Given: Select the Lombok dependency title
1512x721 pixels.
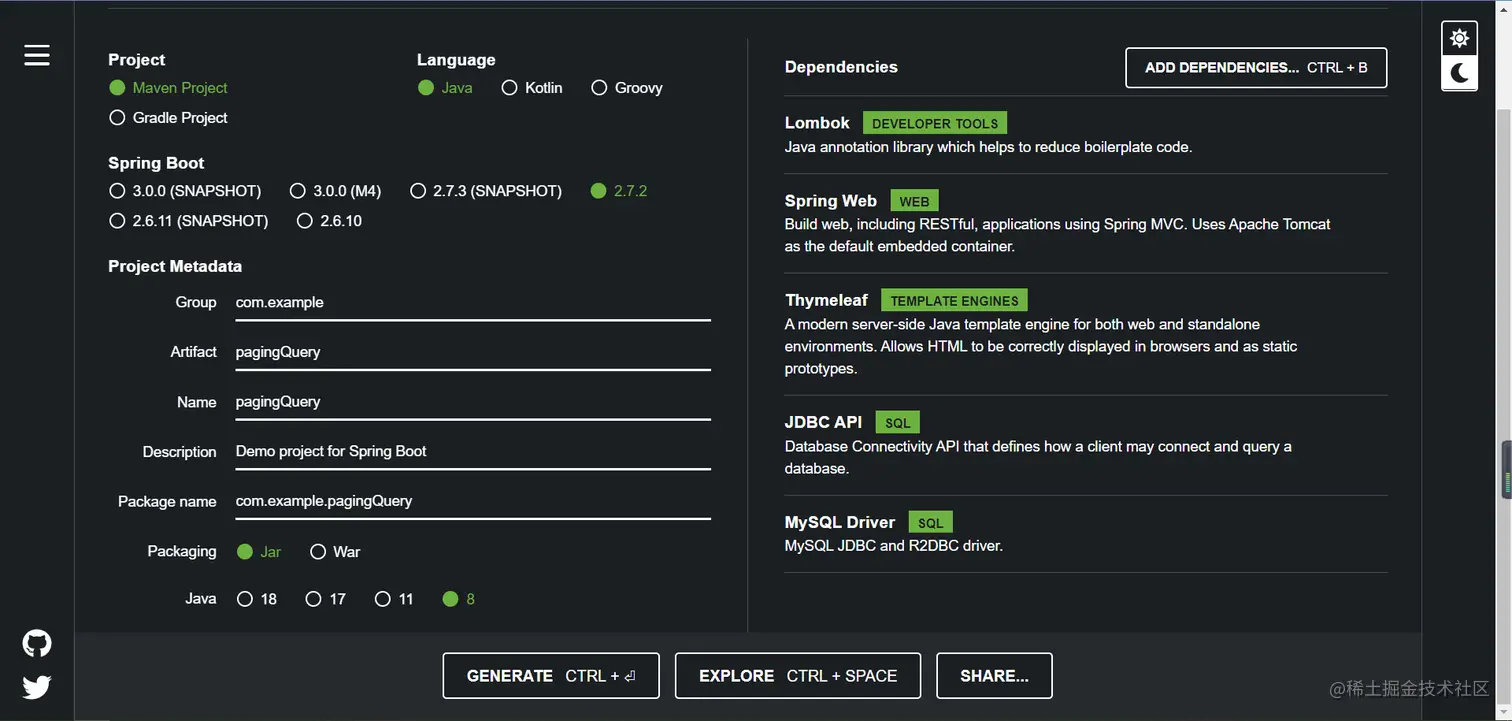Looking at the screenshot, I should point(817,123).
